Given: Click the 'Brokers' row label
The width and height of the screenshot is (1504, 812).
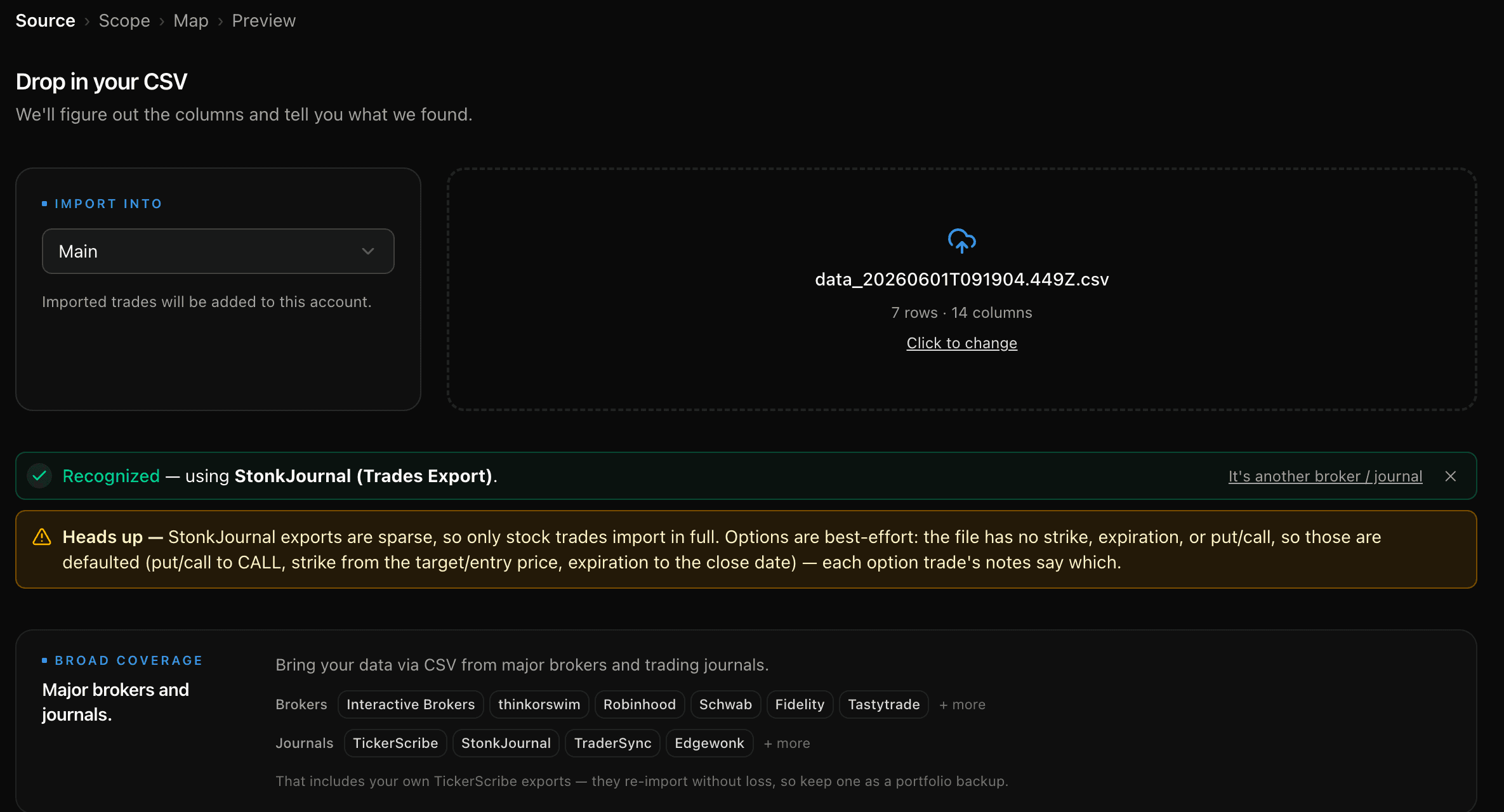Looking at the screenshot, I should click(x=301, y=705).
